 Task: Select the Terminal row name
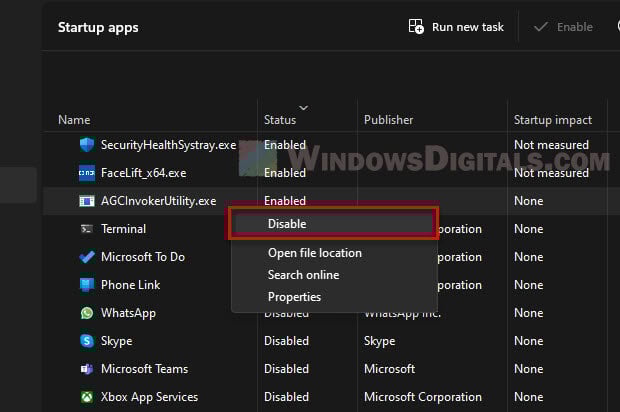tap(123, 229)
